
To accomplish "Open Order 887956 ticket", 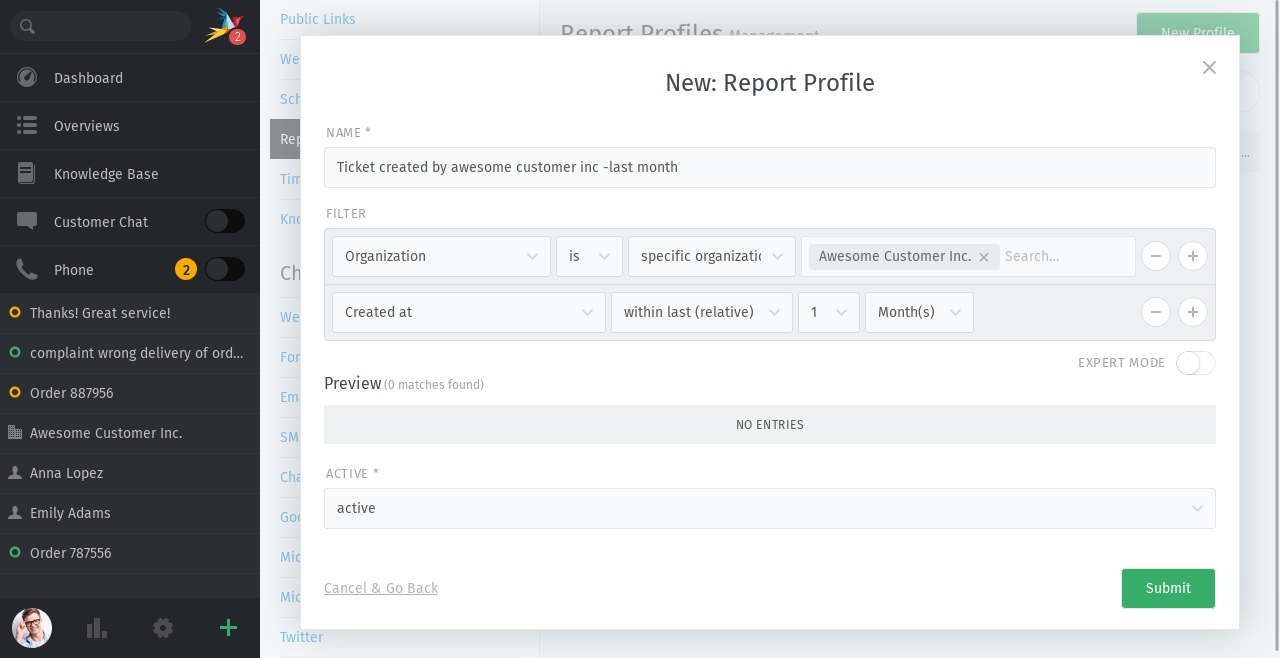I will click(x=130, y=393).
